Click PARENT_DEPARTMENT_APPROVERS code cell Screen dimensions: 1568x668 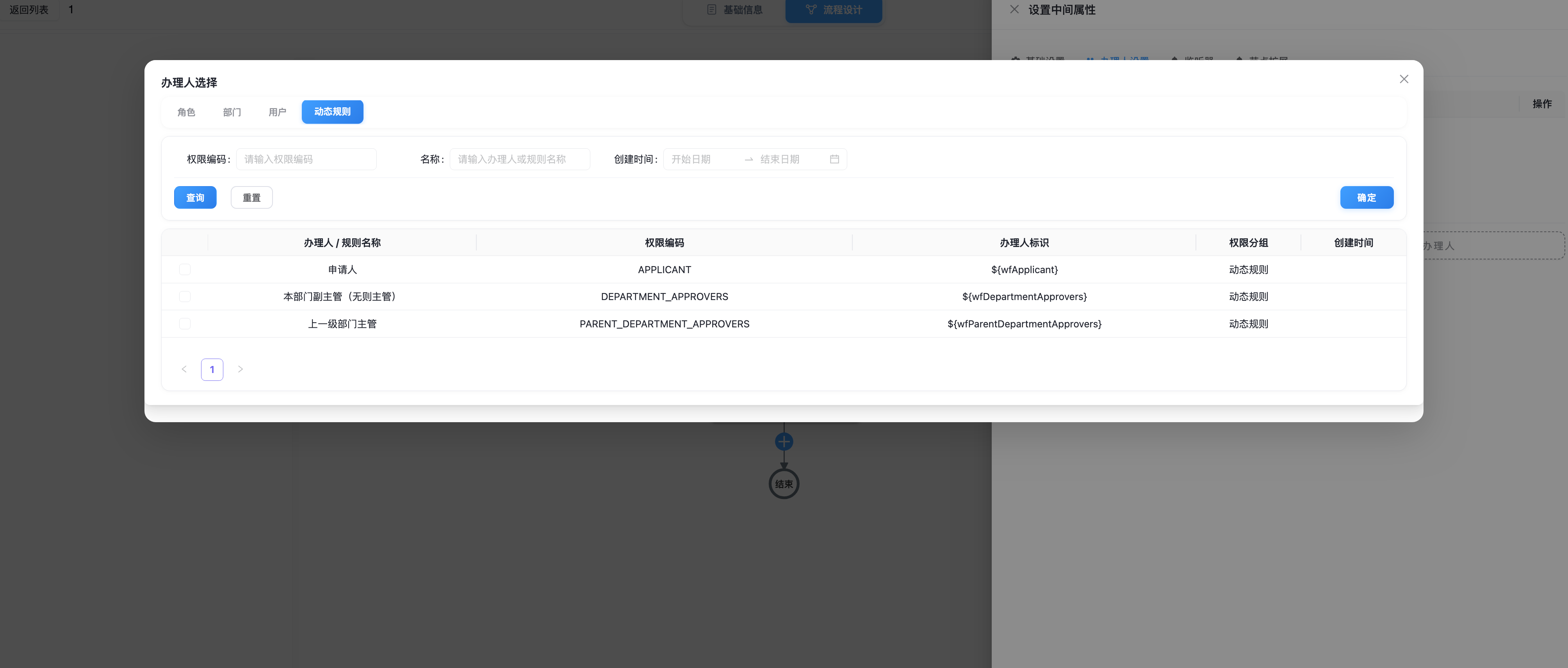coord(664,323)
